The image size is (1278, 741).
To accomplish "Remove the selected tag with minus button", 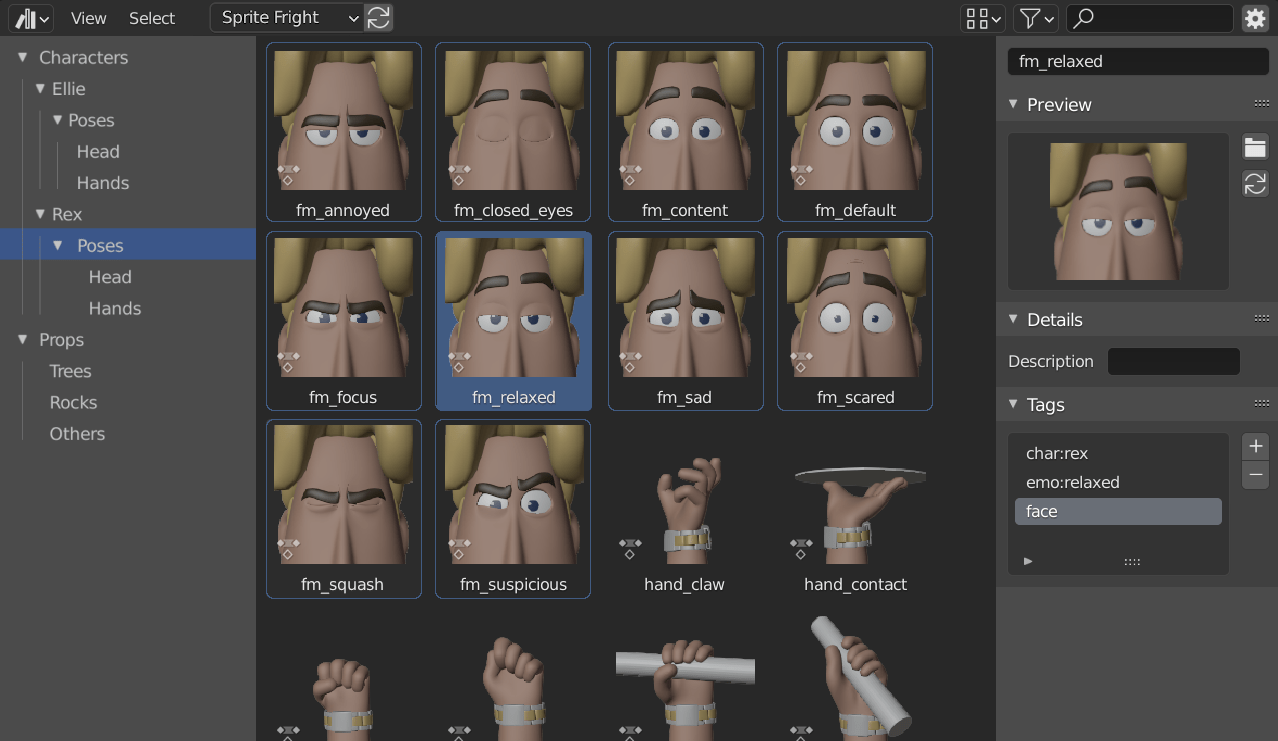I will point(1255,475).
